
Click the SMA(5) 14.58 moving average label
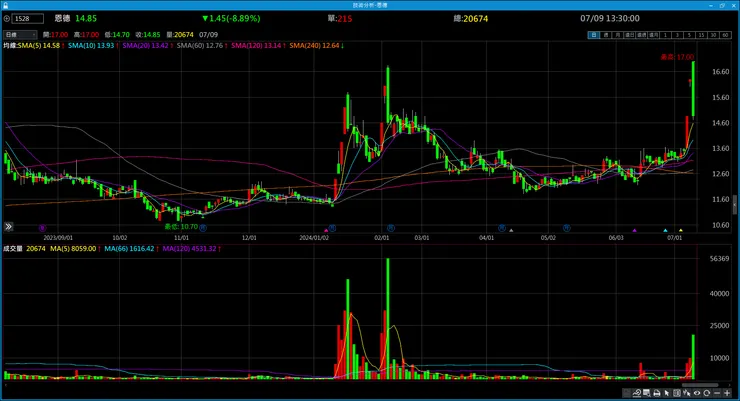(41, 45)
